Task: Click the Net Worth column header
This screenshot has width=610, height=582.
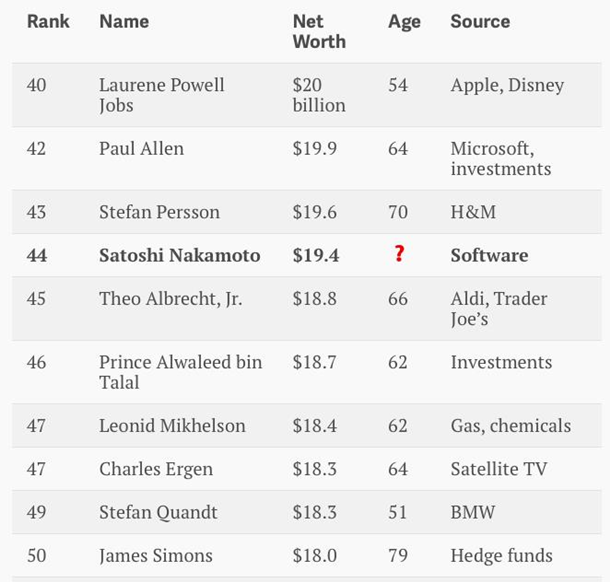Action: point(319,31)
